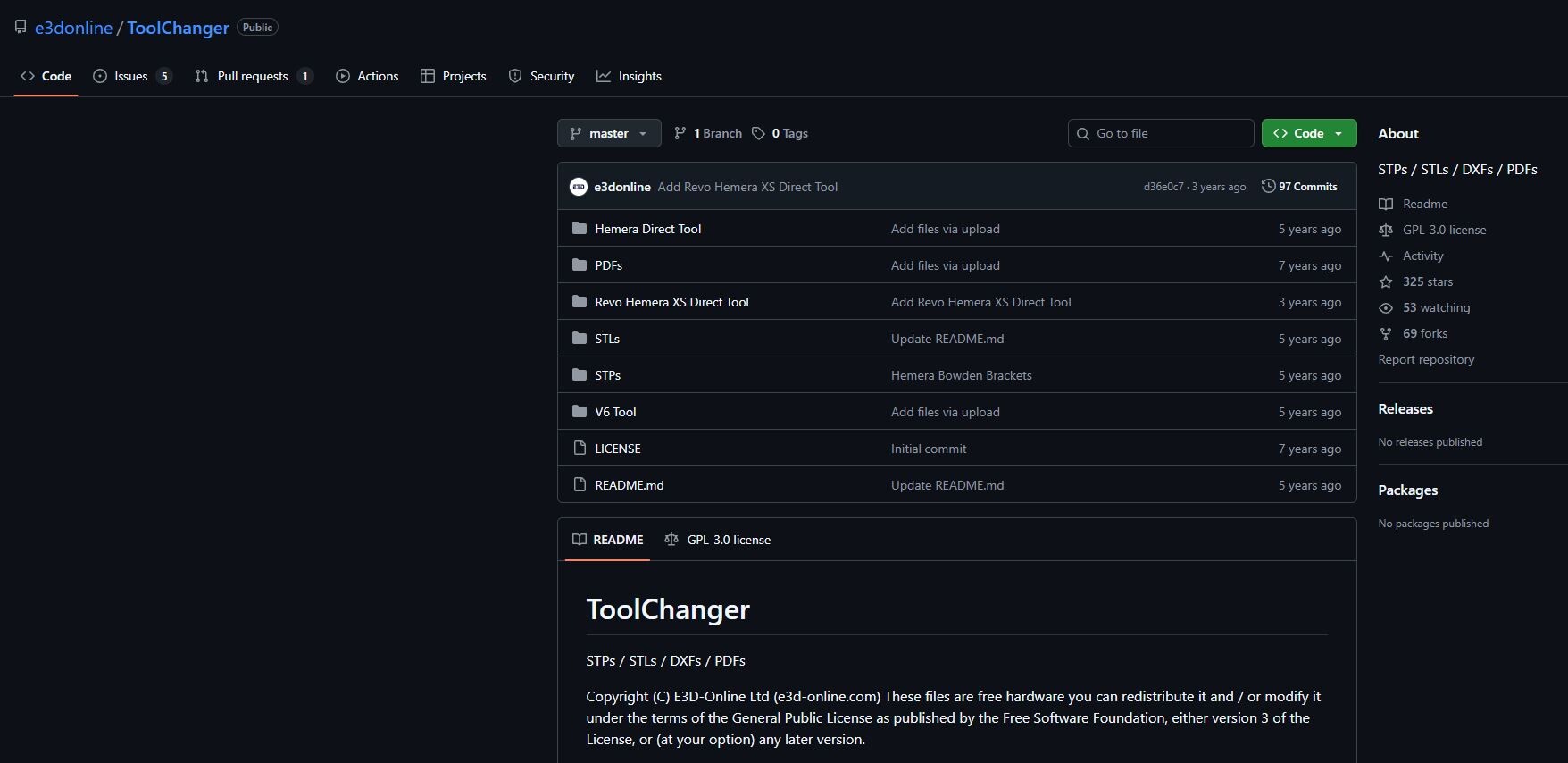Click the fork icon next to 69 forks
The image size is (1568, 763).
pos(1386,333)
